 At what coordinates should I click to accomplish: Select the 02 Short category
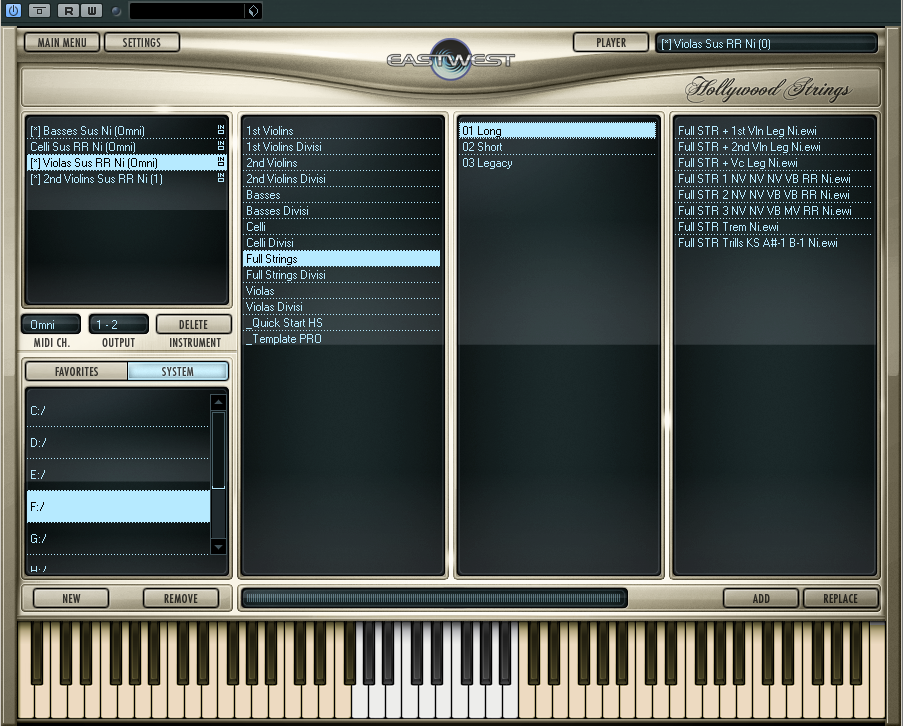[557, 147]
